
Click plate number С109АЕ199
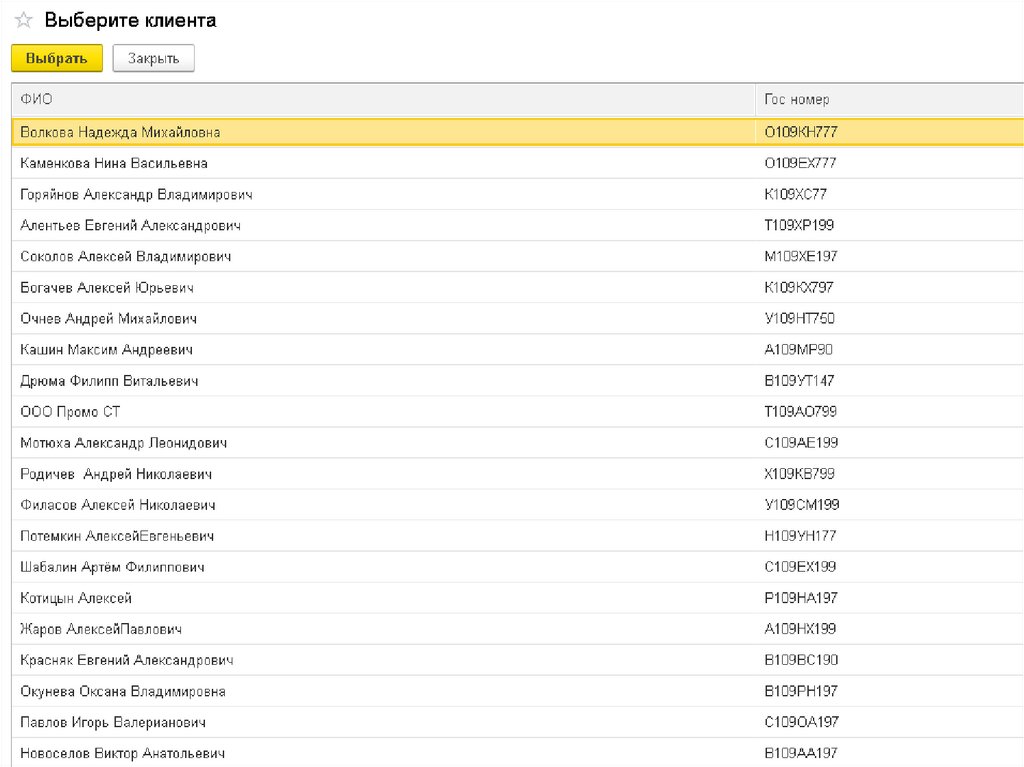pos(801,442)
